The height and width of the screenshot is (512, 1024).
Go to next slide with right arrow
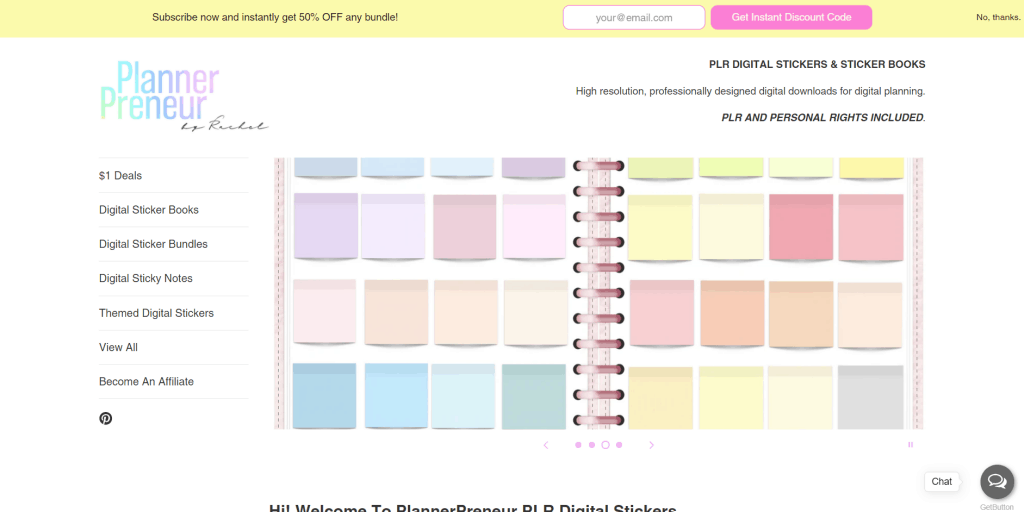pyautogui.click(x=651, y=445)
